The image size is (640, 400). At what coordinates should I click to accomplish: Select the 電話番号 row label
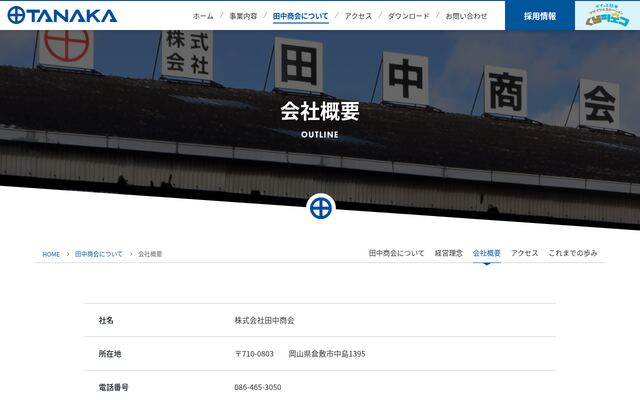pos(113,387)
